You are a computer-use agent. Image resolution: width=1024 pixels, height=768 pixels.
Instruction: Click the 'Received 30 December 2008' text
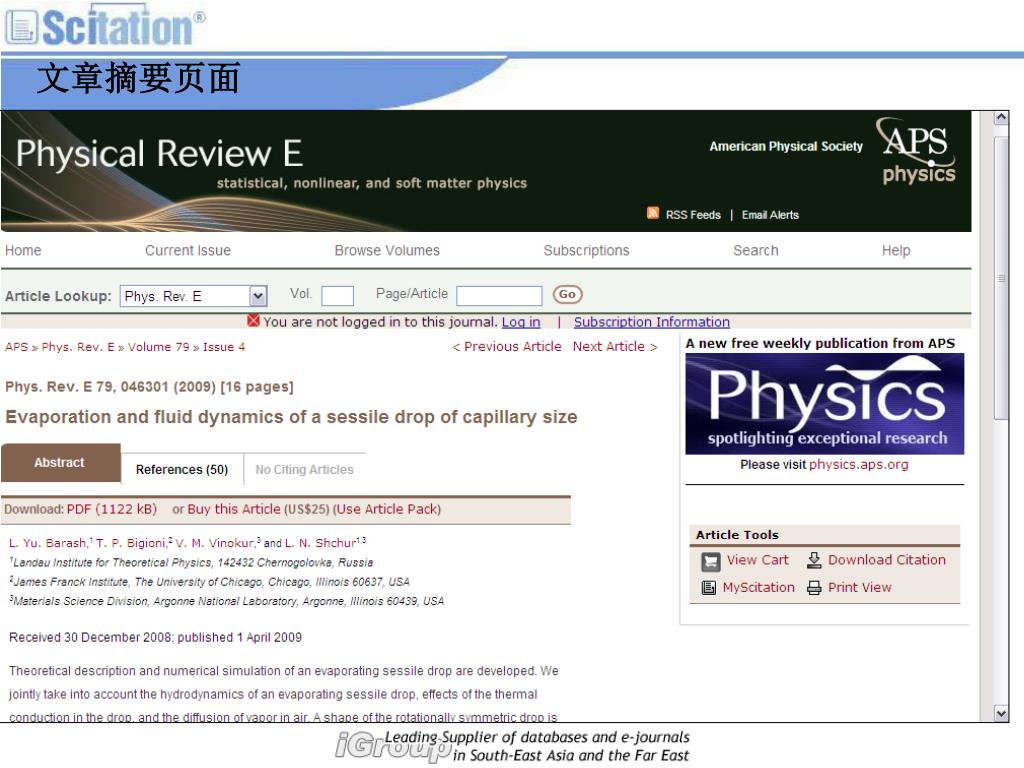click(x=90, y=637)
